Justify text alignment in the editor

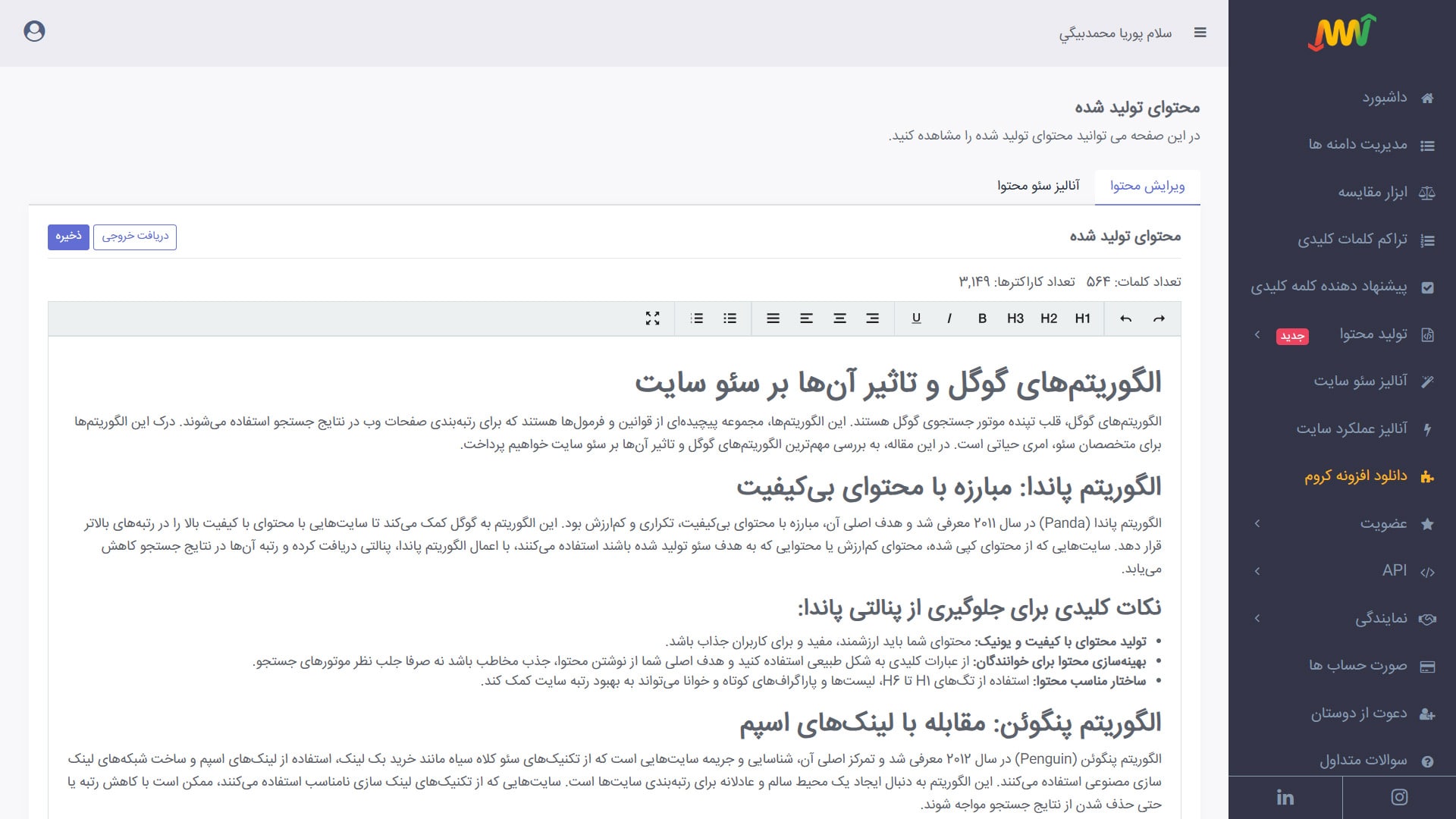click(x=773, y=318)
